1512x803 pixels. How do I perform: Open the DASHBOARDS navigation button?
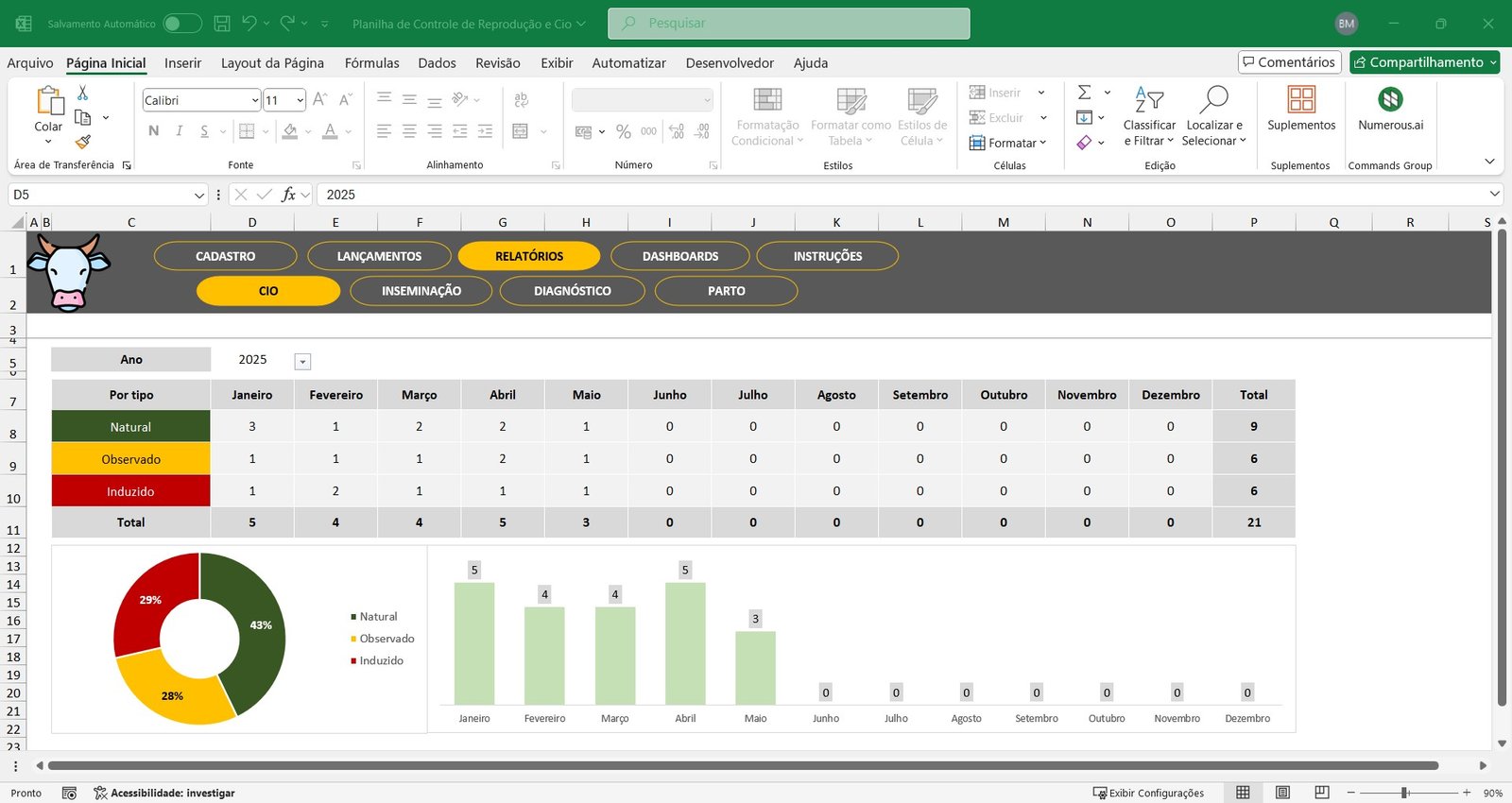[680, 256]
